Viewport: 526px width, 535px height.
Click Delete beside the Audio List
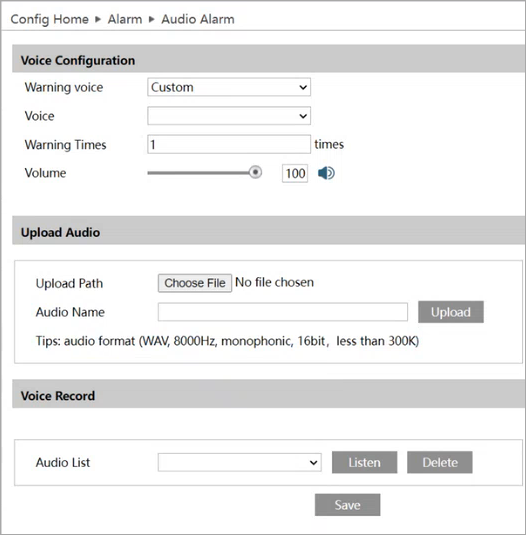point(440,462)
